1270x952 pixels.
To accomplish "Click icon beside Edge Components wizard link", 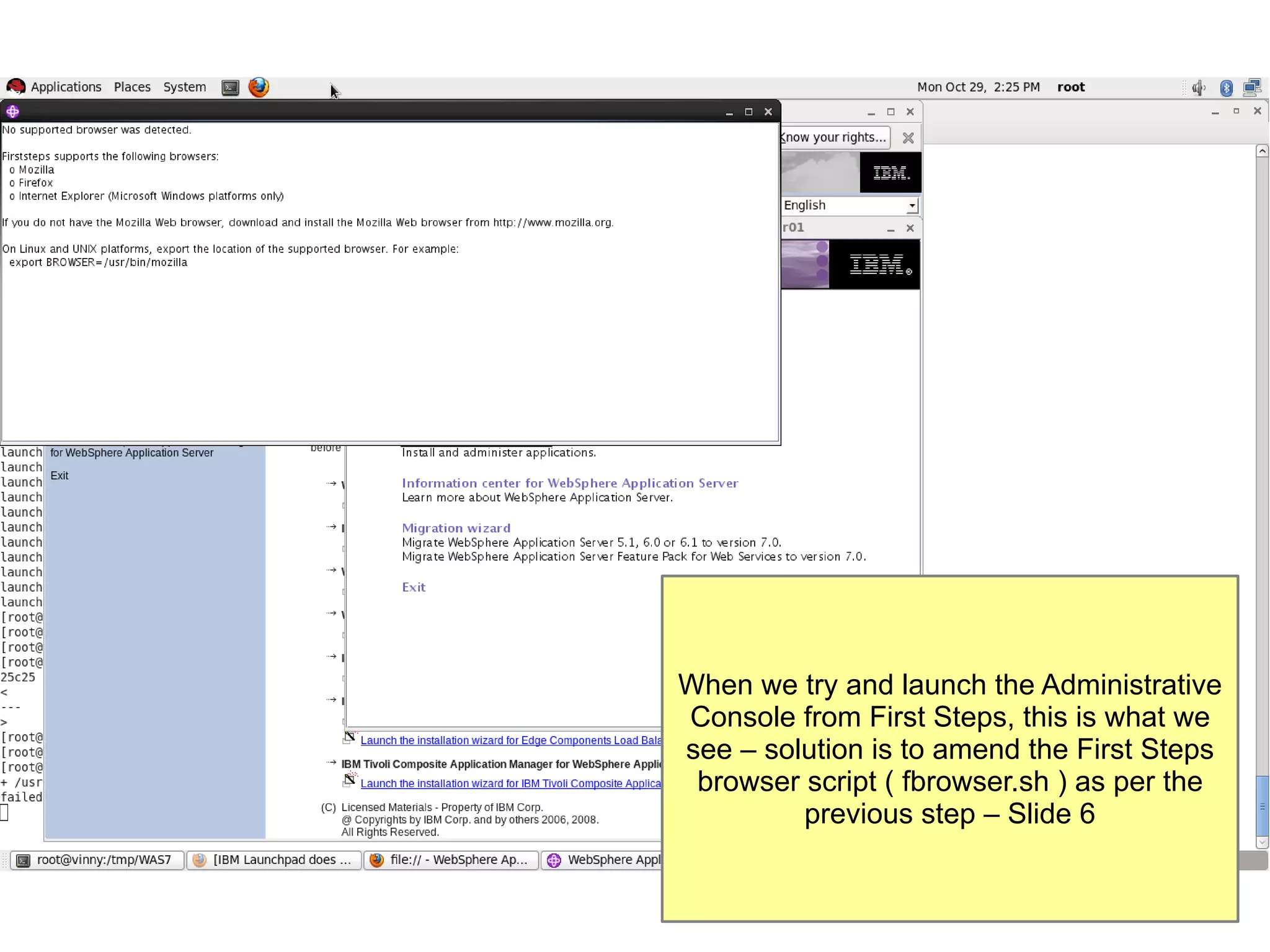I will pos(350,737).
